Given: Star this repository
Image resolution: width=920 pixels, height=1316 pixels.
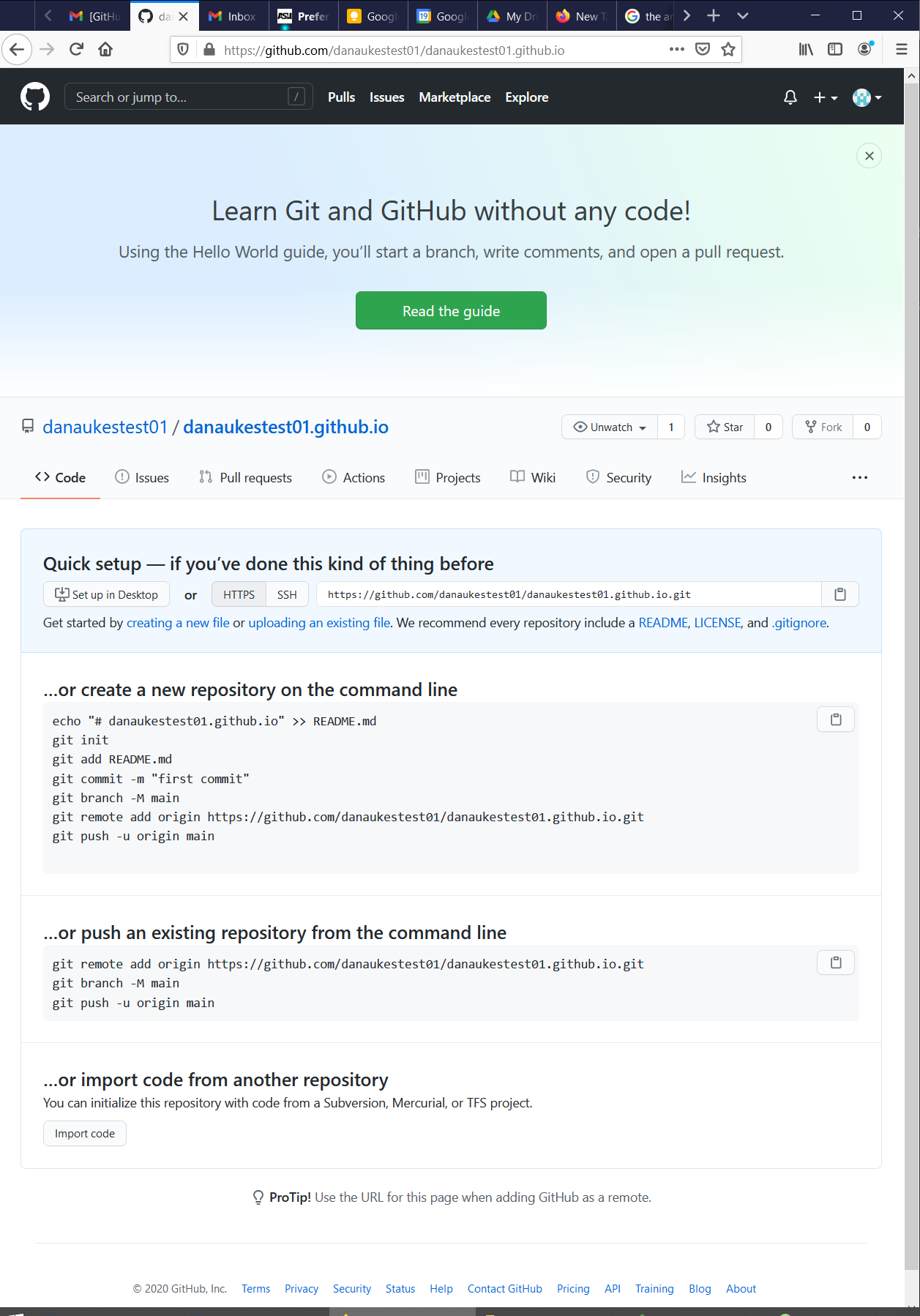Looking at the screenshot, I should click(725, 427).
